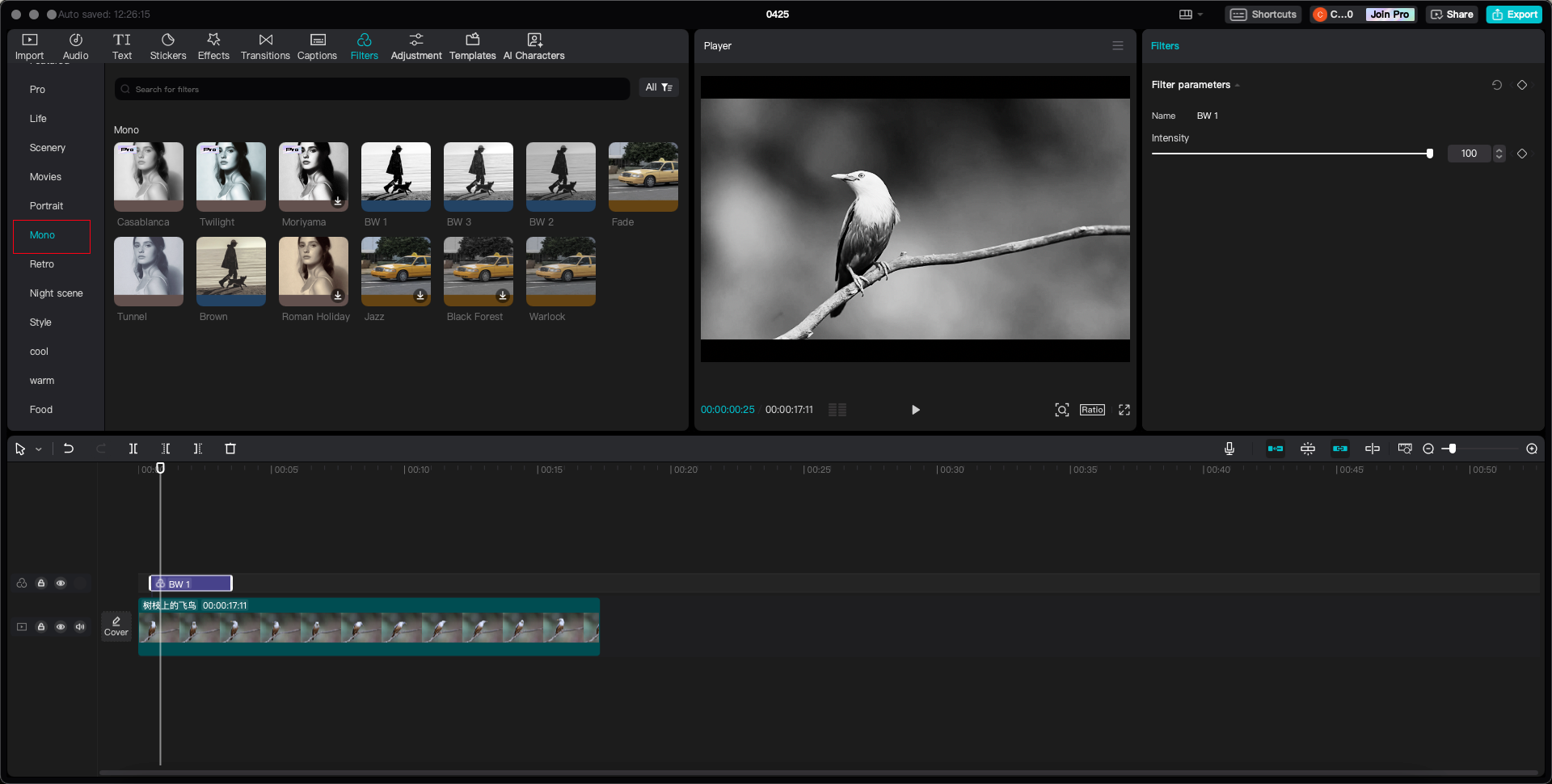The image size is (1552, 784).
Task: Click the Export button
Action: (1514, 15)
